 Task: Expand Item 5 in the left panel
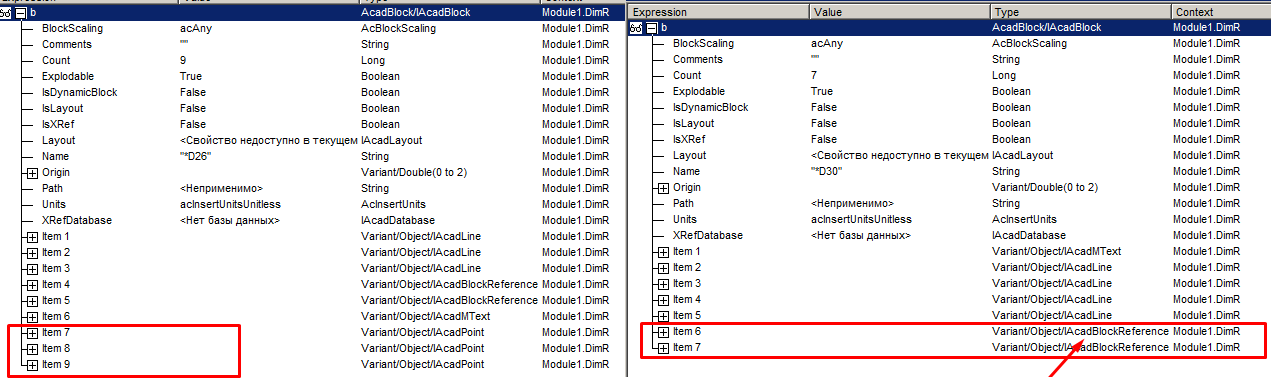click(x=32, y=300)
